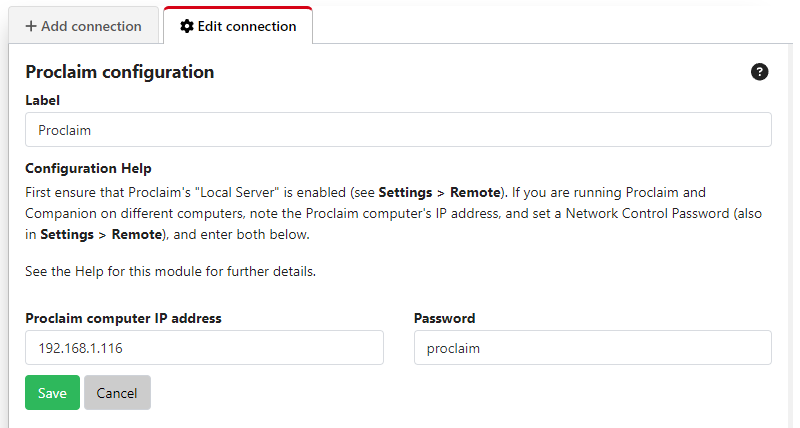The width and height of the screenshot is (800, 428).
Task: Click the See the Help for this module line
Action: click(x=170, y=271)
